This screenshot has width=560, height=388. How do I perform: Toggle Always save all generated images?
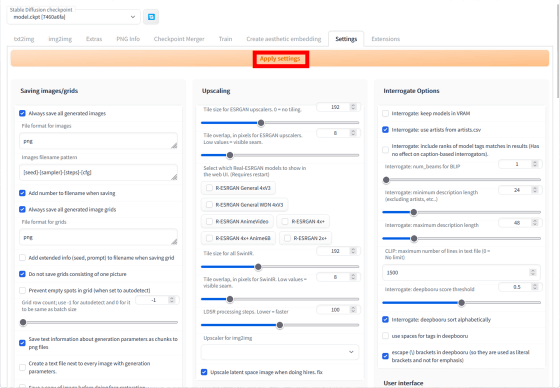tap(22, 113)
